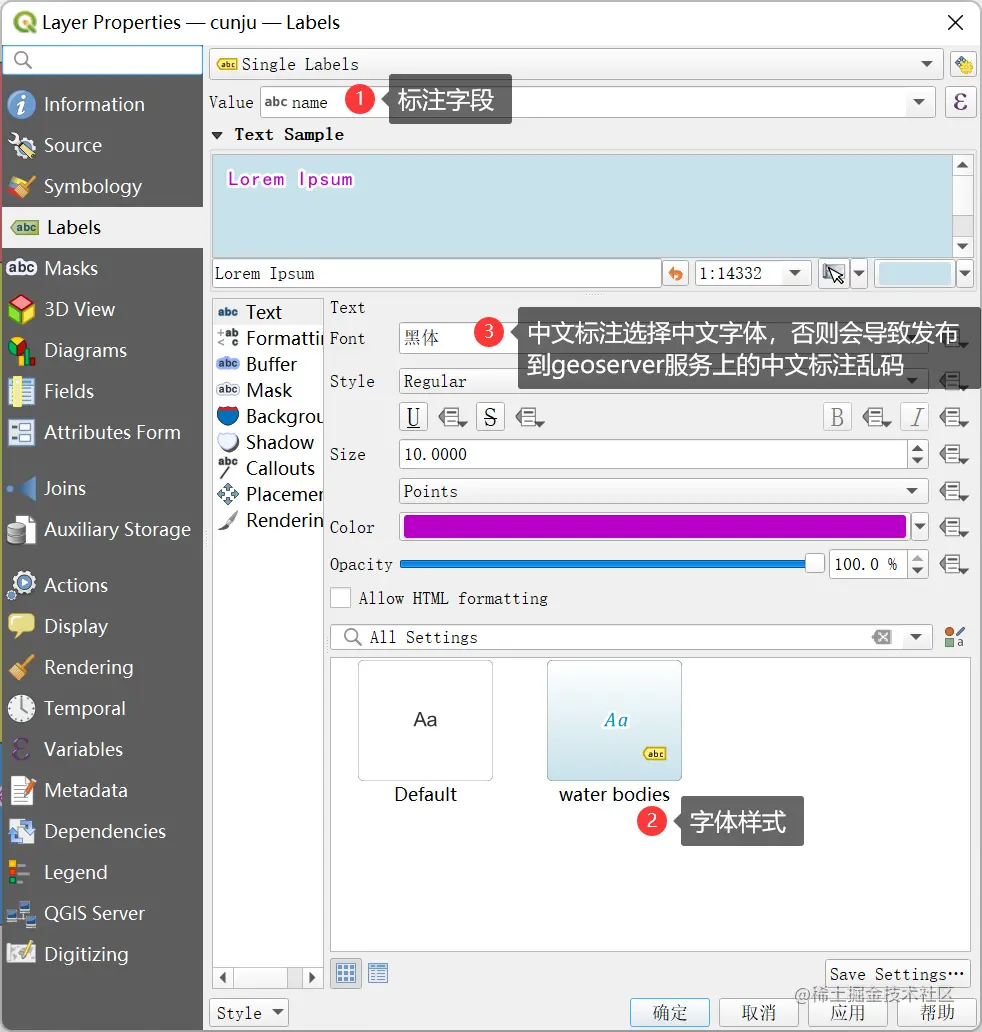This screenshot has height=1032, width=982.
Task: Open the Points size unit dropdown
Action: 663,491
